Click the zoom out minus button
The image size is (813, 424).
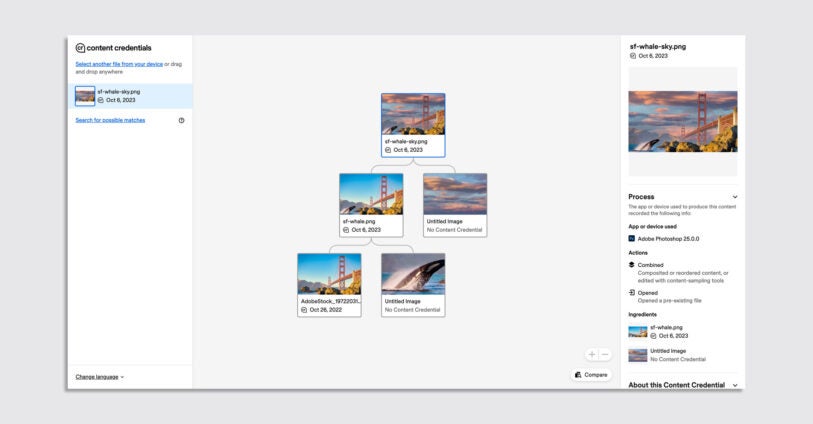[x=605, y=355]
